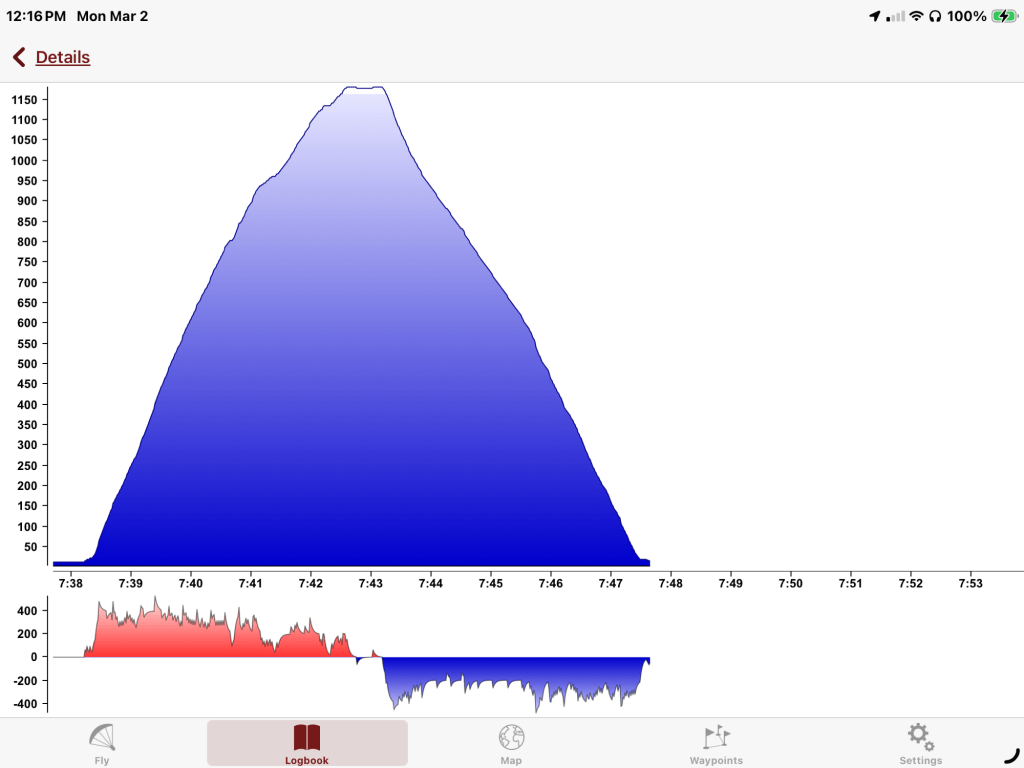
Task: Tap the 12:16 PM clock
Action: (36, 16)
